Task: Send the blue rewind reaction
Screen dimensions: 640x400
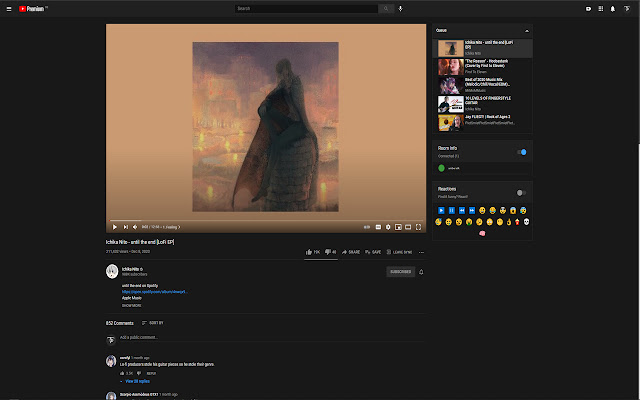Action: [462, 211]
